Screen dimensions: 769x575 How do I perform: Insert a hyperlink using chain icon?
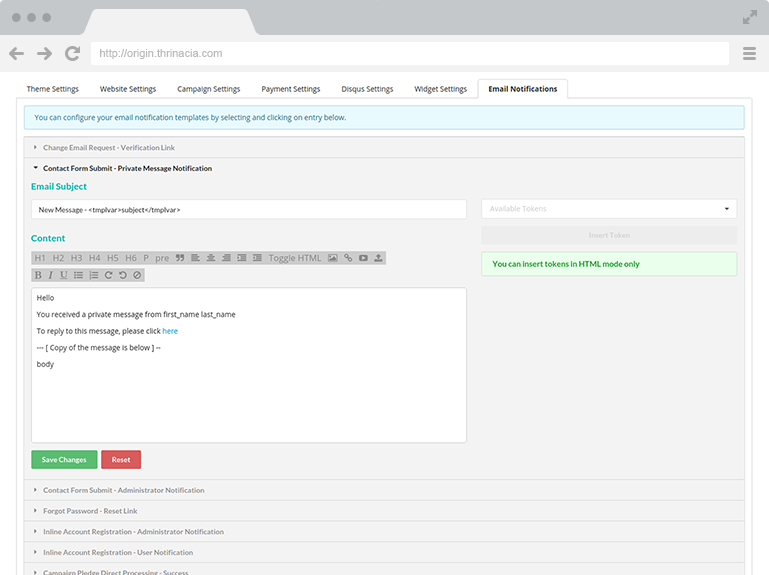[x=348, y=258]
